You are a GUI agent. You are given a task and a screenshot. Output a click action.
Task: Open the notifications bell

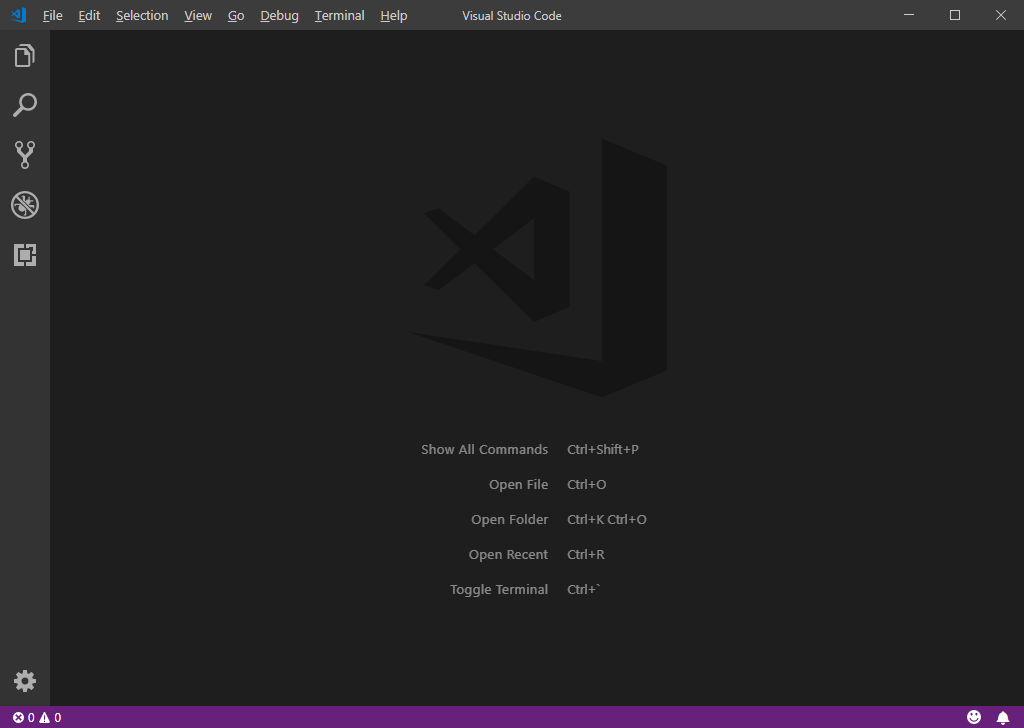point(1003,718)
